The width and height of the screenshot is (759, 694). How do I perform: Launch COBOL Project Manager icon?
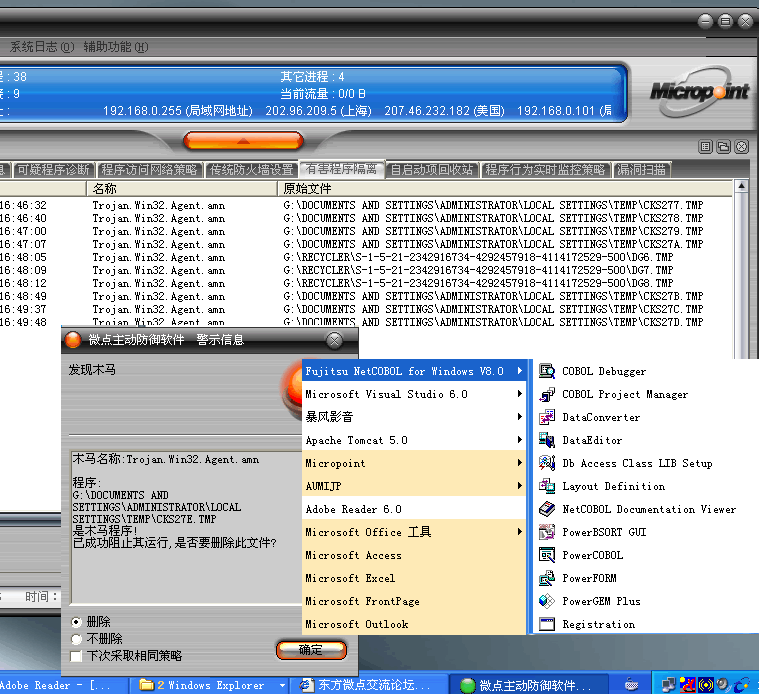pos(546,394)
